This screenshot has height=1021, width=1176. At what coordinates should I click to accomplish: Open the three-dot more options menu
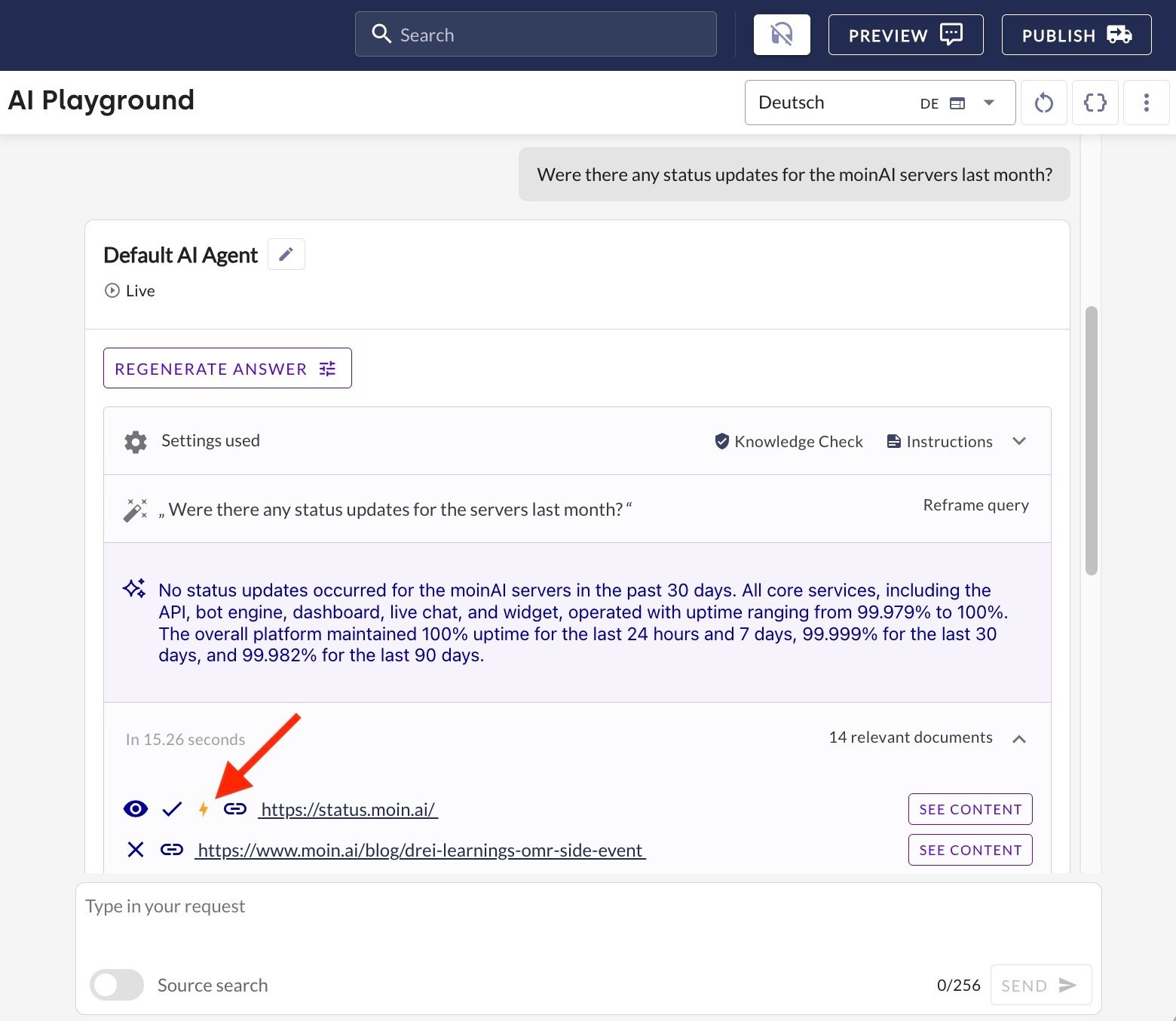[1146, 103]
